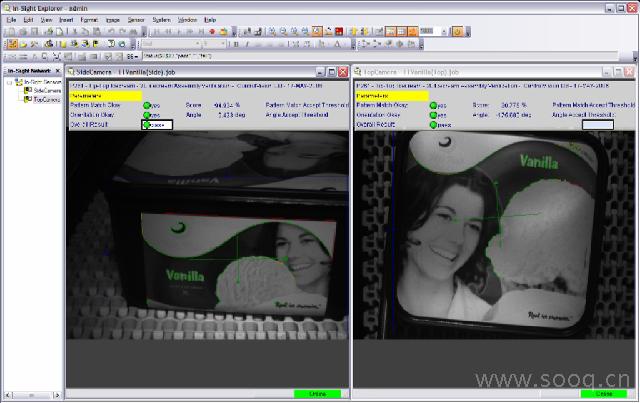The image size is (640, 403).
Task: Select TopCamera in the network tree
Action: [x=46, y=100]
